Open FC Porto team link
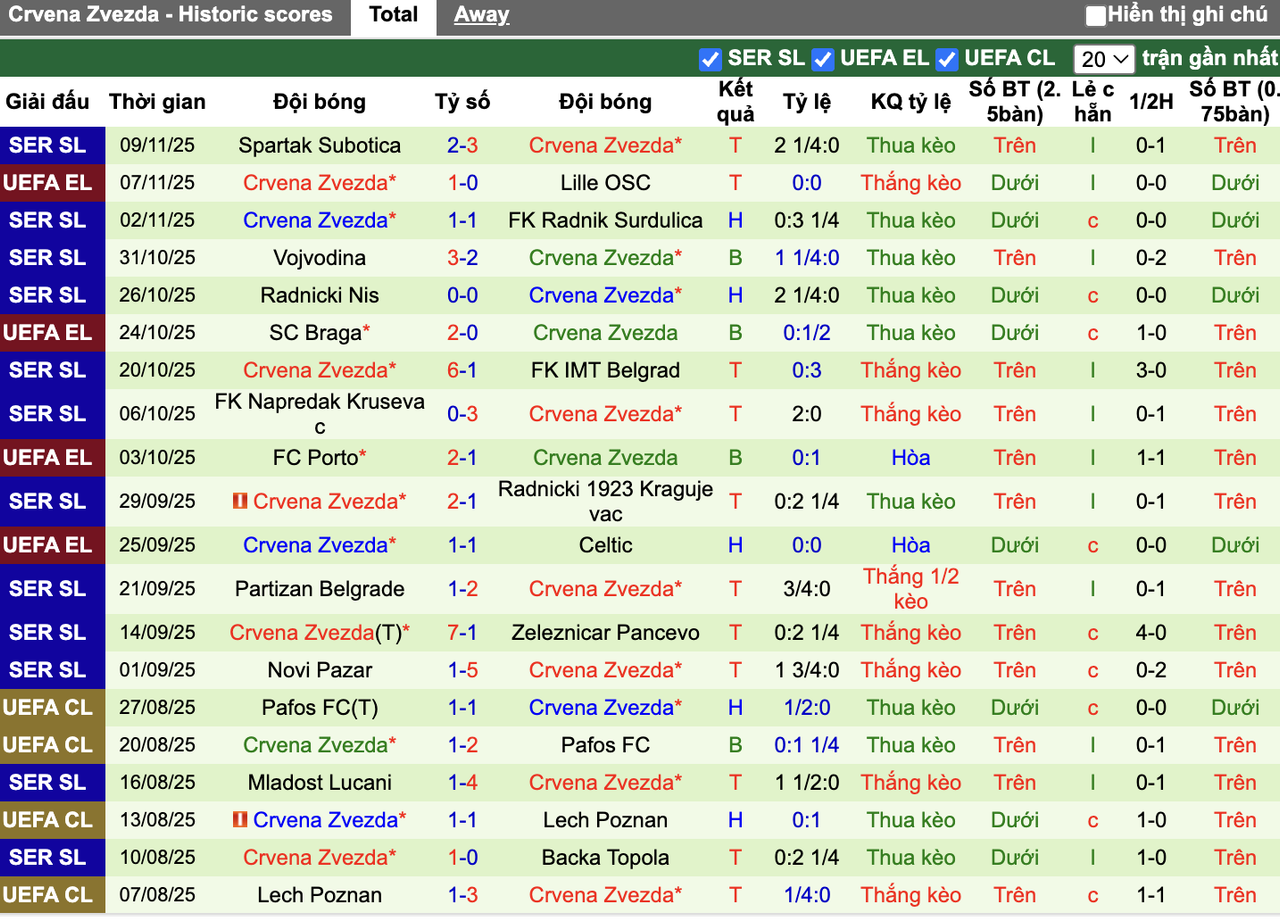The width and height of the screenshot is (1280, 921). [x=315, y=458]
